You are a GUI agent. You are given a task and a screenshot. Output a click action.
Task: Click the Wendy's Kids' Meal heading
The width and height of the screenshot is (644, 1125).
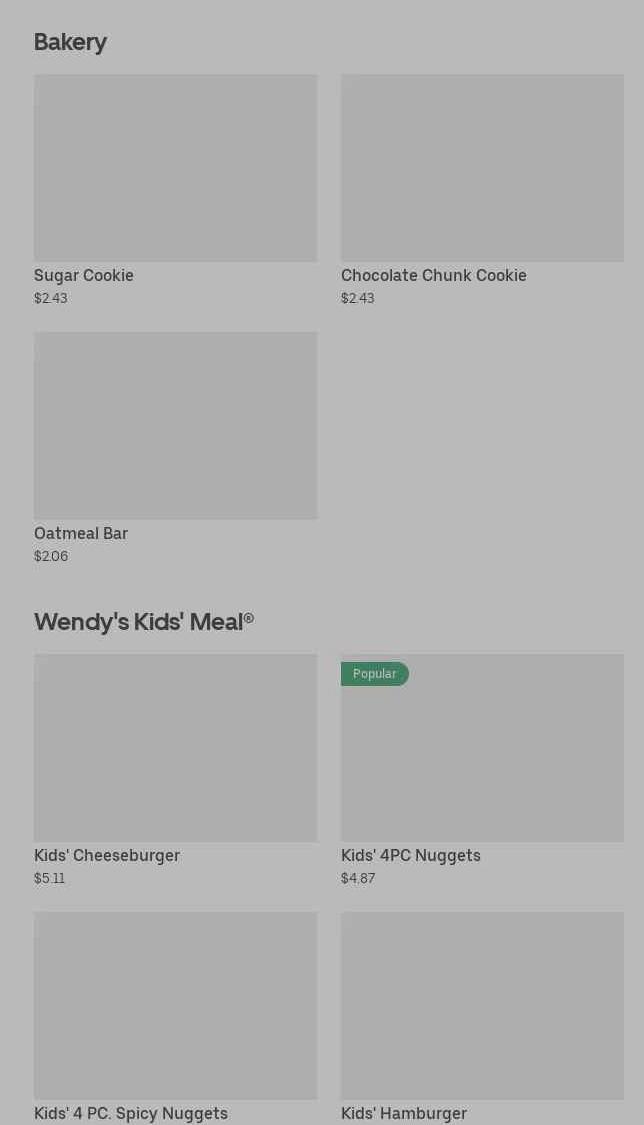(x=143, y=621)
